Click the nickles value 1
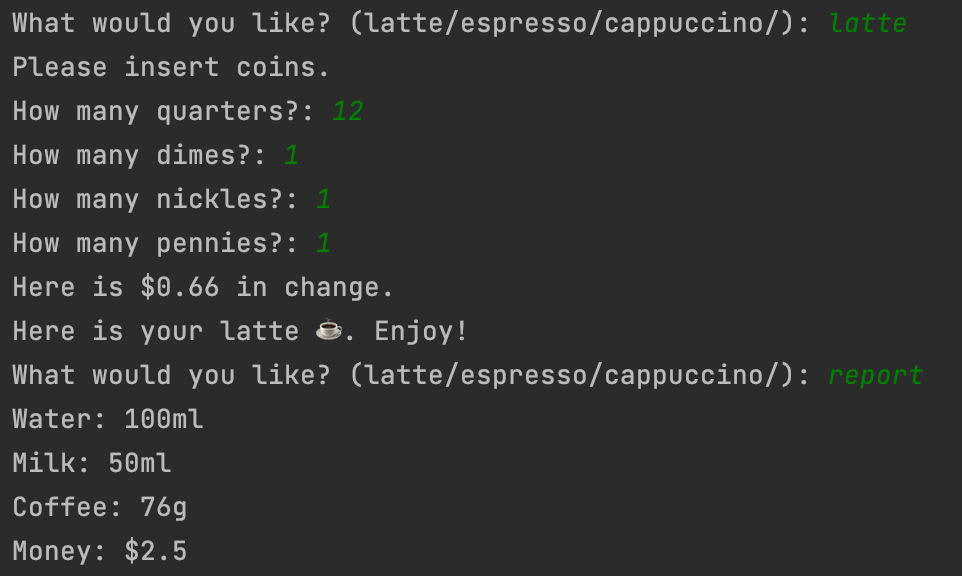This screenshot has width=962, height=576. (x=324, y=200)
